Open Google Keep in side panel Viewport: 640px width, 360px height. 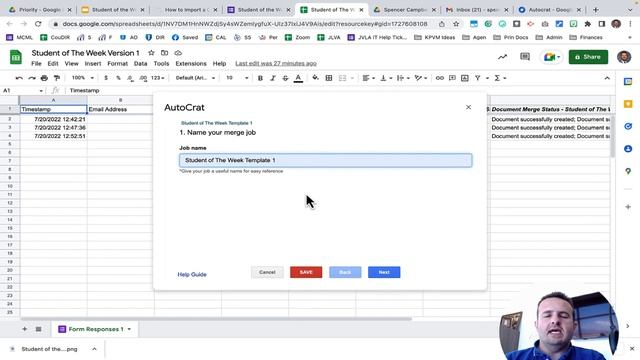point(628,104)
